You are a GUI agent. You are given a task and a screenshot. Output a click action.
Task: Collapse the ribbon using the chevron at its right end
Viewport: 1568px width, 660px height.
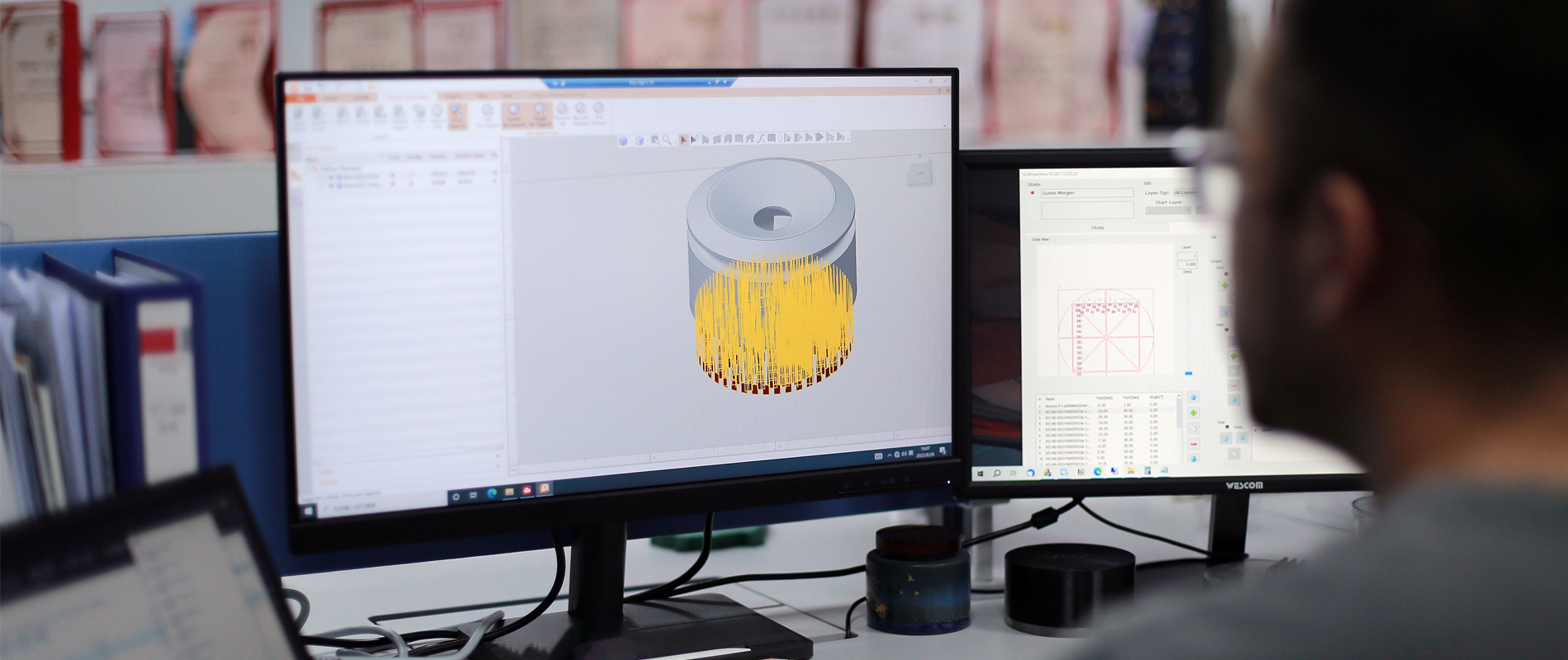[x=944, y=125]
